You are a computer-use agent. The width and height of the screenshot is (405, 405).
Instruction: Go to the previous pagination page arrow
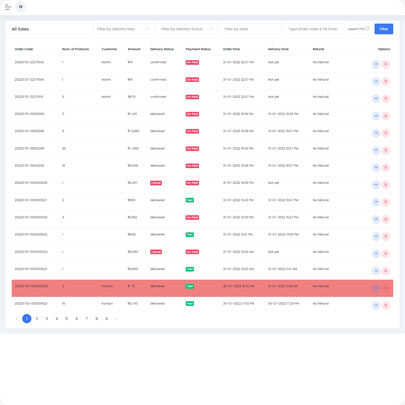point(17,319)
